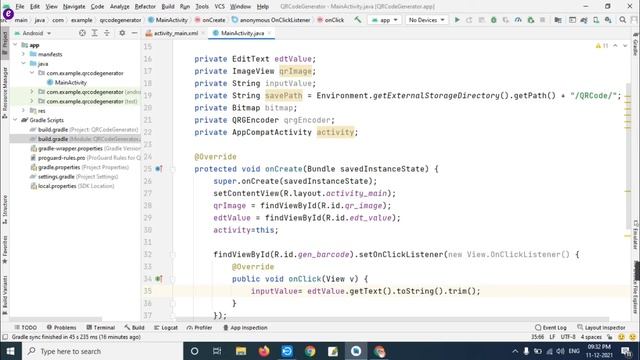This screenshot has width=640, height=360.
Task: Collapse the java folder node
Action: point(24,64)
